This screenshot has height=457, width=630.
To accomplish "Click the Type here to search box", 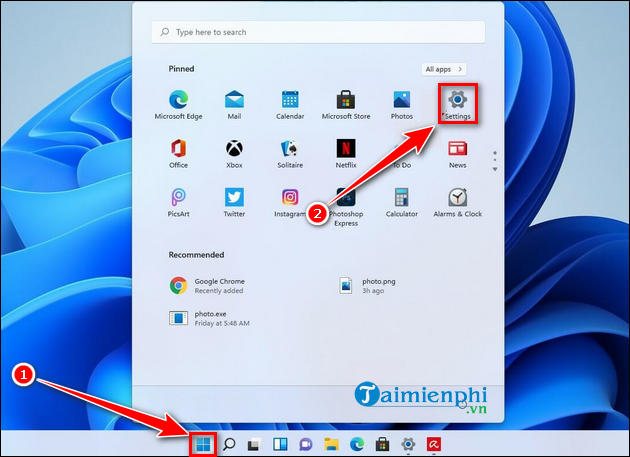I will coord(318,32).
